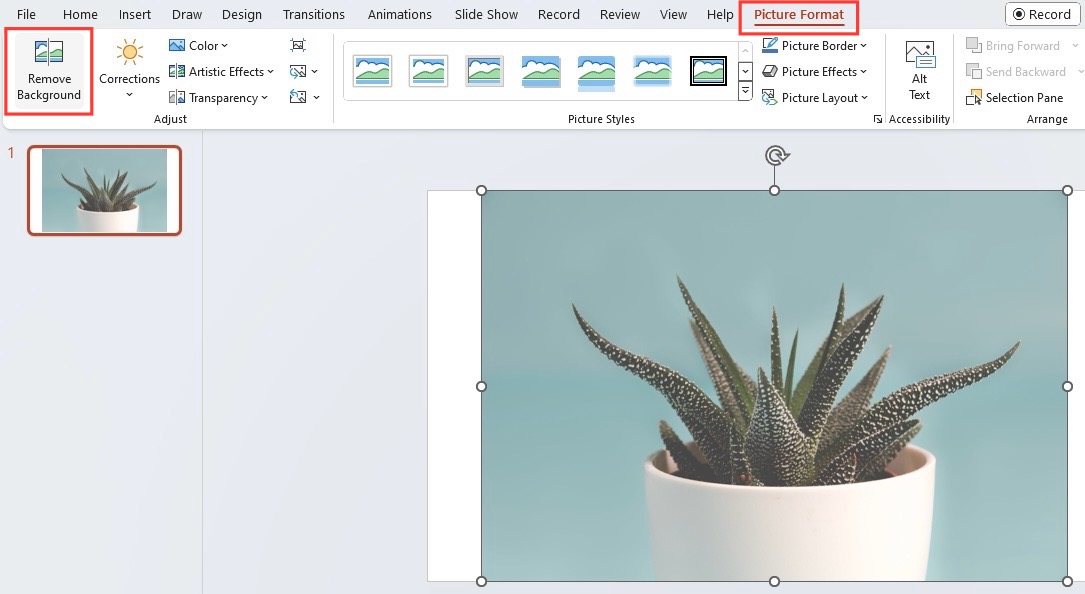The height and width of the screenshot is (594, 1085).
Task: Click the Reset Picture icon
Action: click(x=298, y=98)
